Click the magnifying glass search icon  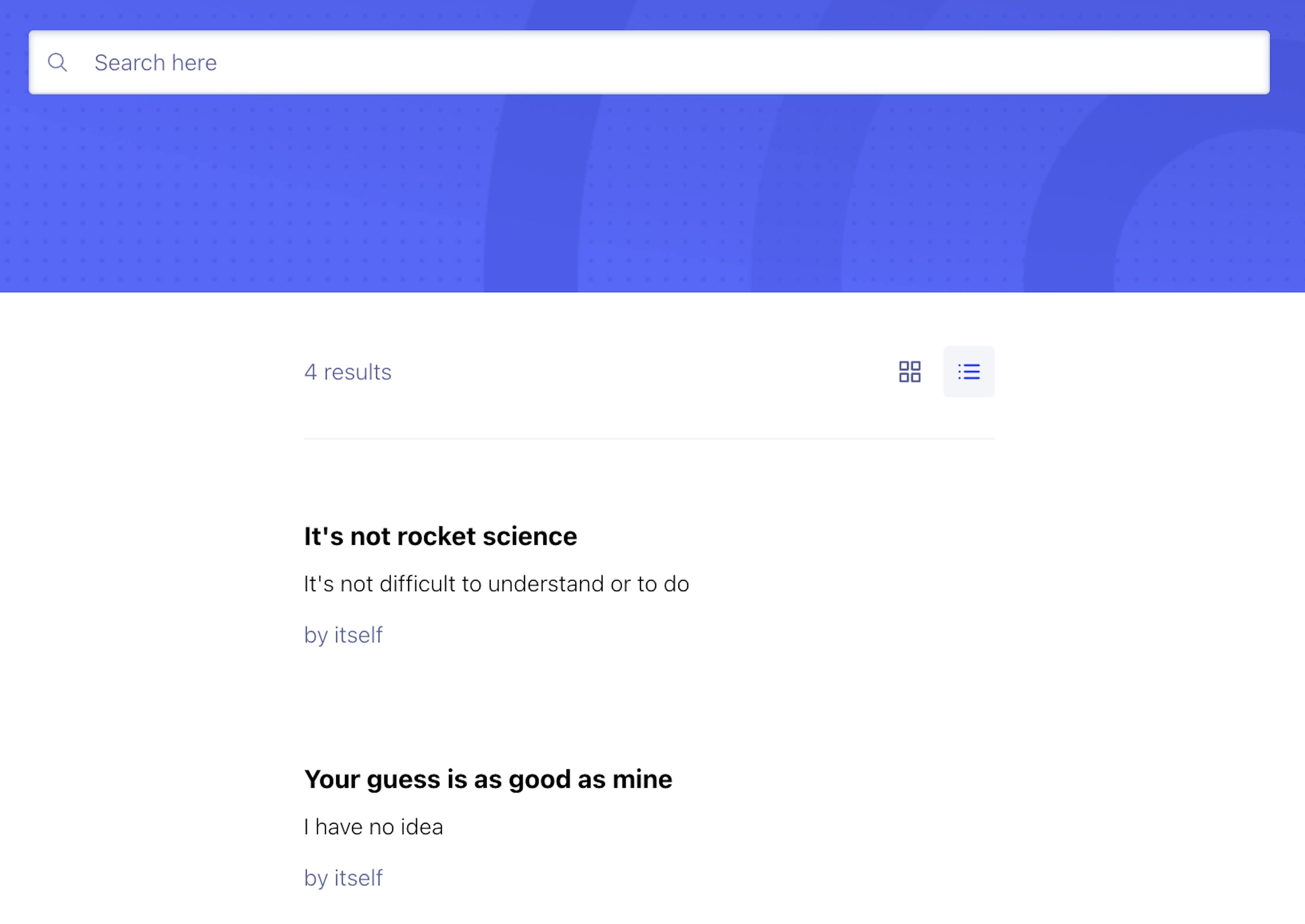[57, 63]
